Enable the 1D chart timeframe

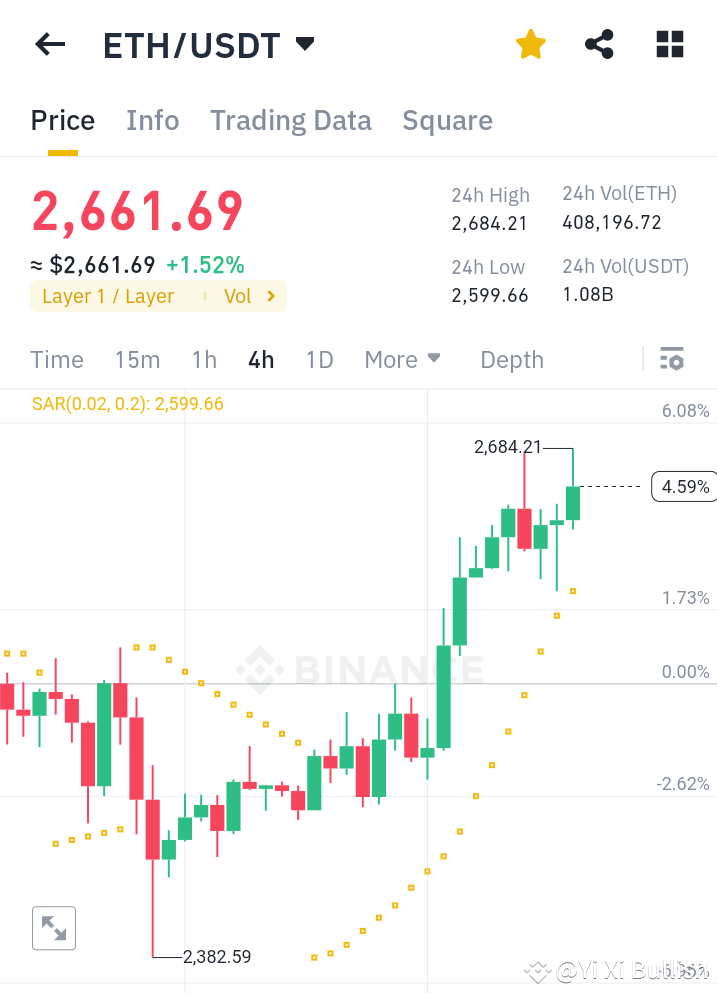(x=319, y=359)
